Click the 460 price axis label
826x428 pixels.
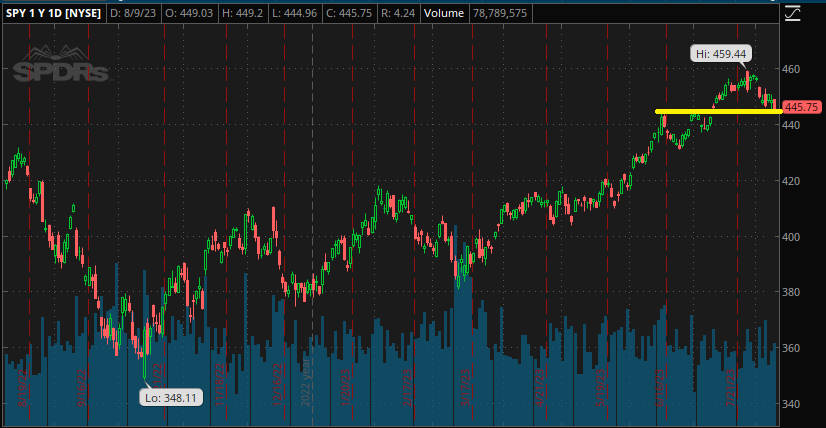click(793, 69)
